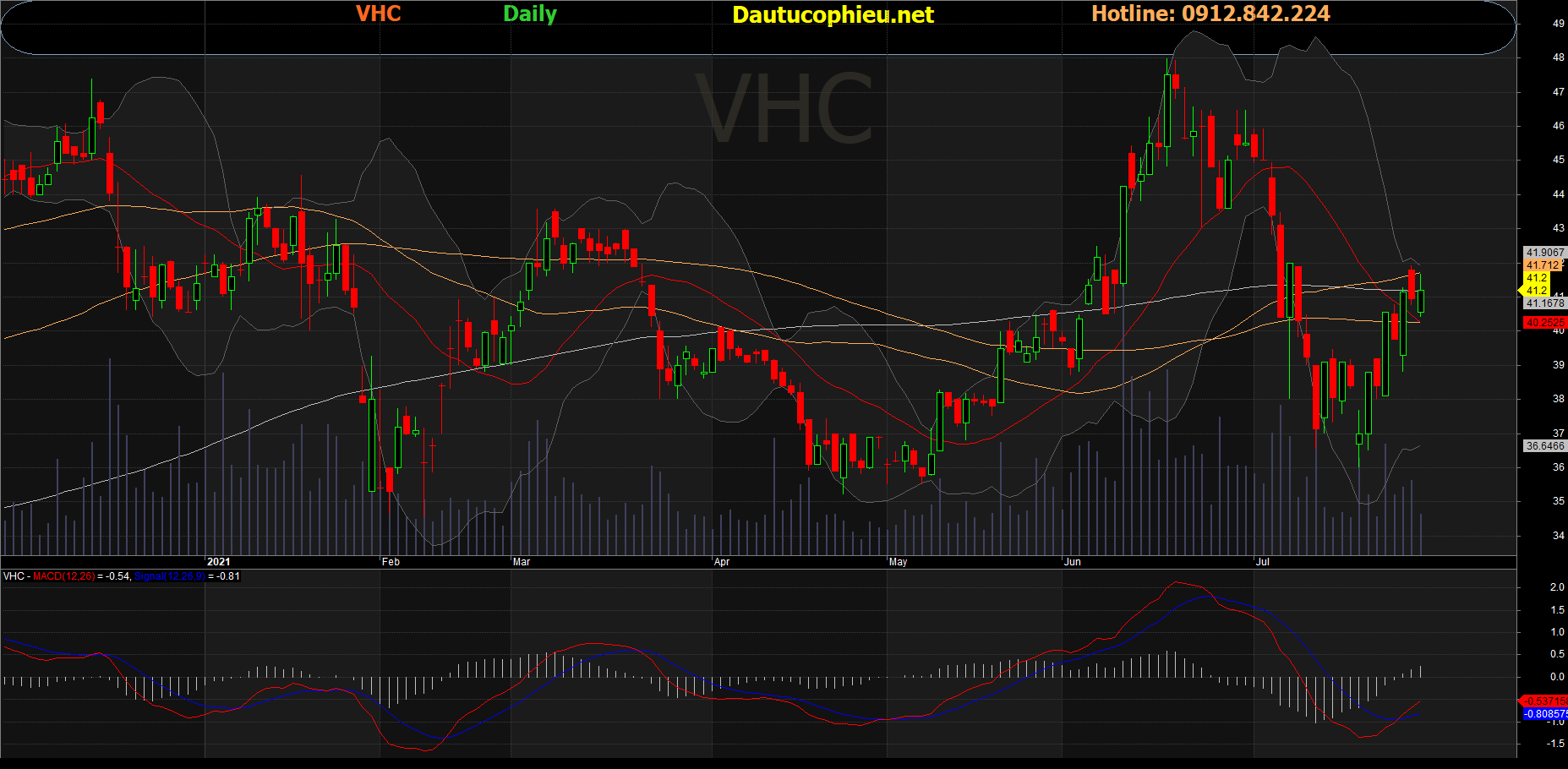The width and height of the screenshot is (1568, 769).
Task: Click the Signal(12,26,9) legend text
Action: point(169,576)
